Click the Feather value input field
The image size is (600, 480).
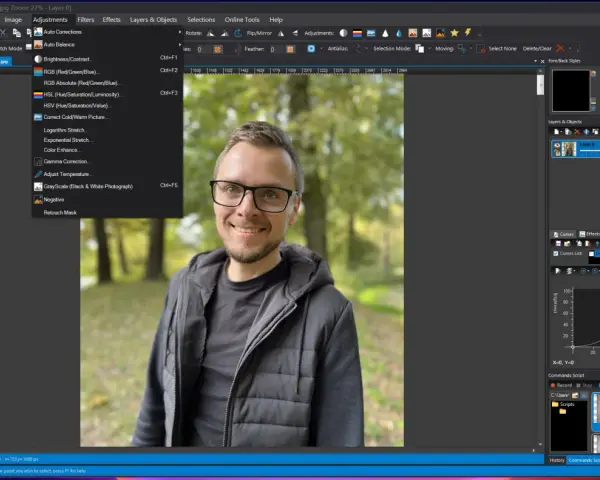coord(276,49)
